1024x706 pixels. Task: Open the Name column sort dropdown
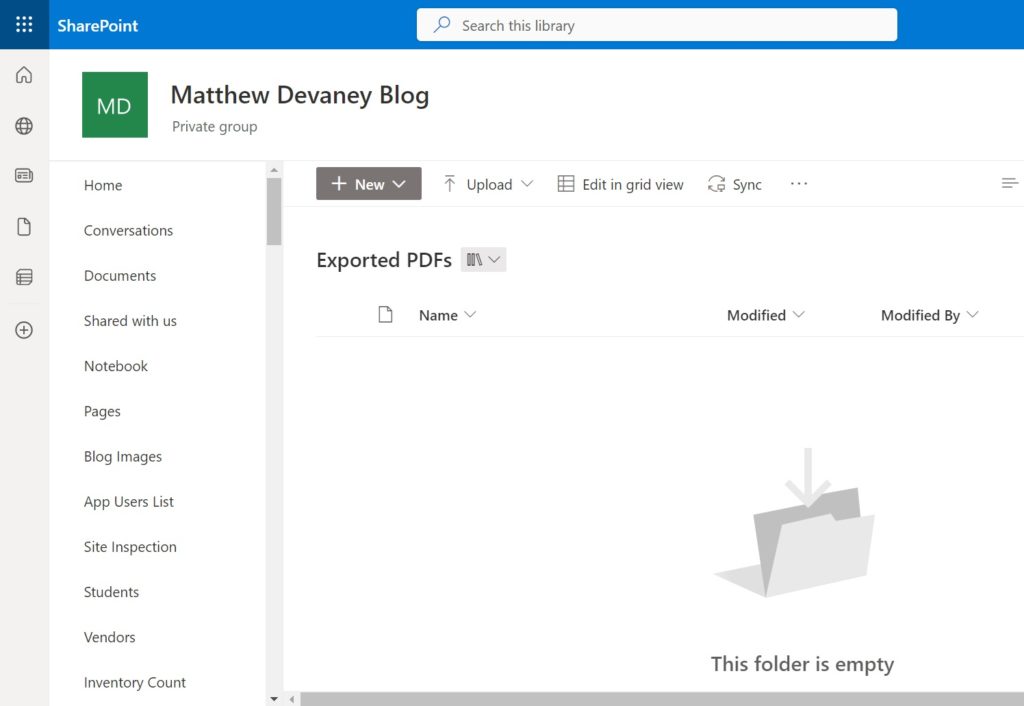tap(447, 315)
